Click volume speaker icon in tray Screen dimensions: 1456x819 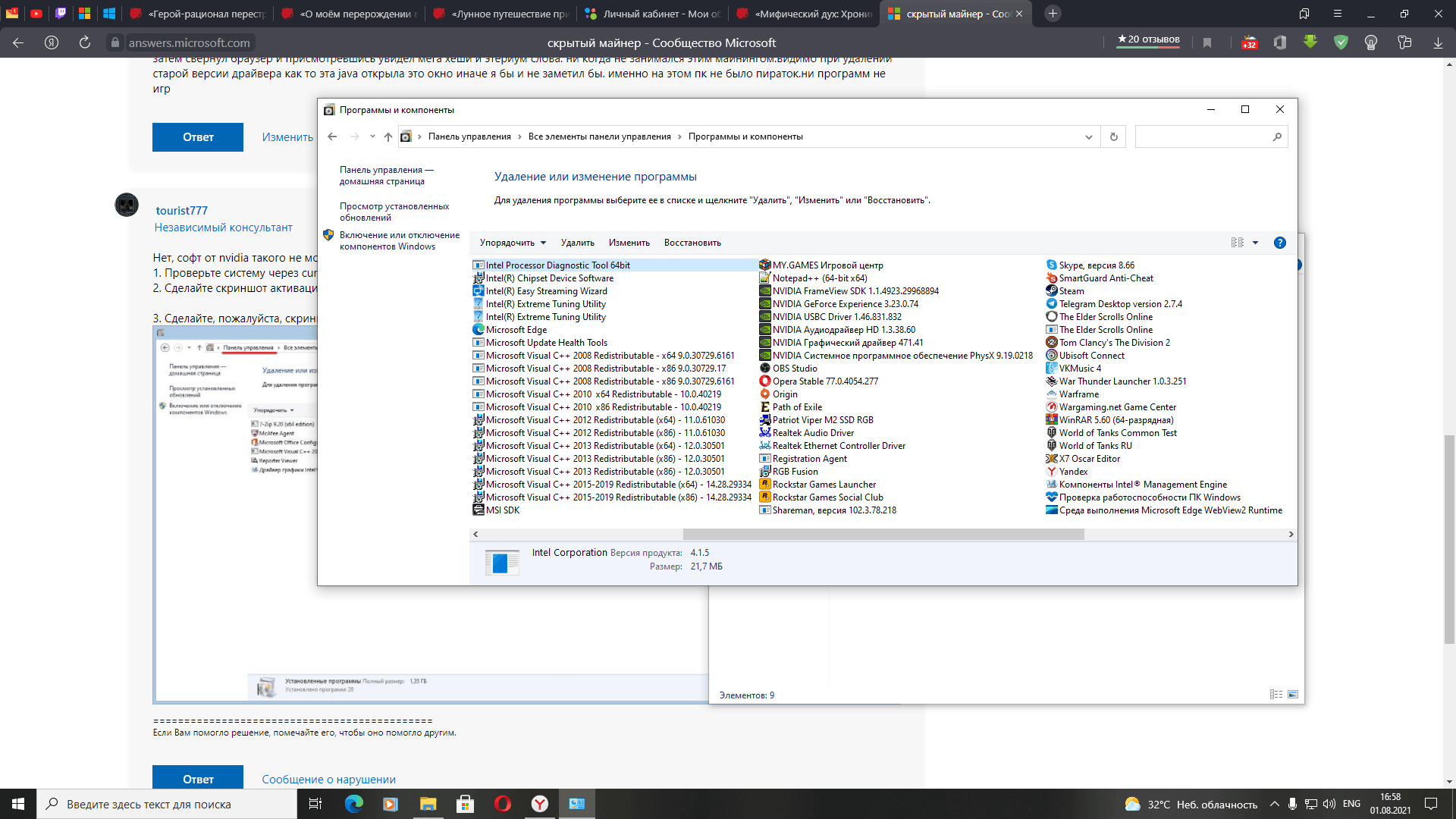(1329, 804)
